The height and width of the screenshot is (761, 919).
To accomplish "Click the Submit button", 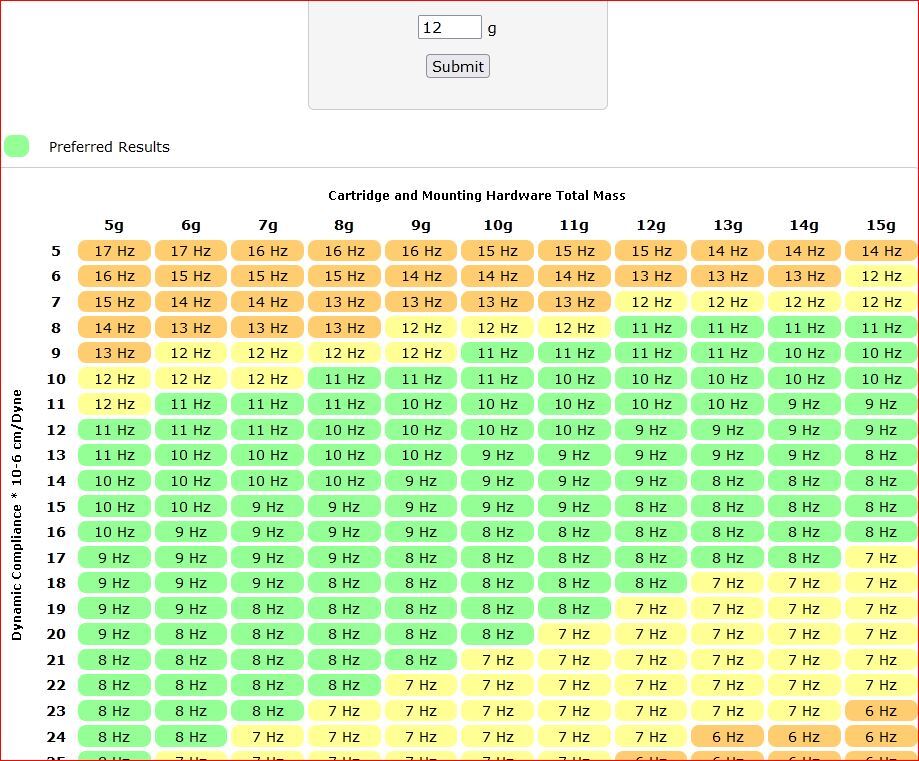I will point(458,66).
